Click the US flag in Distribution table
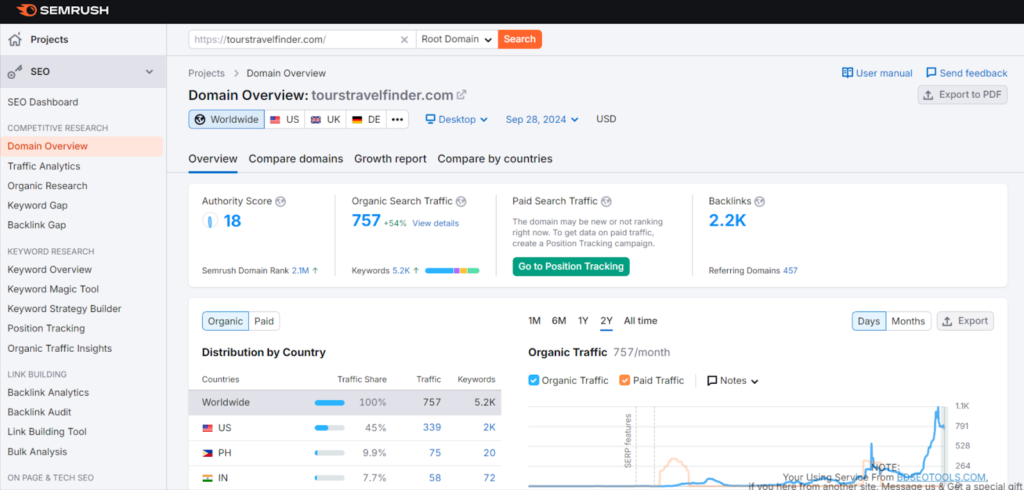 pos(208,428)
